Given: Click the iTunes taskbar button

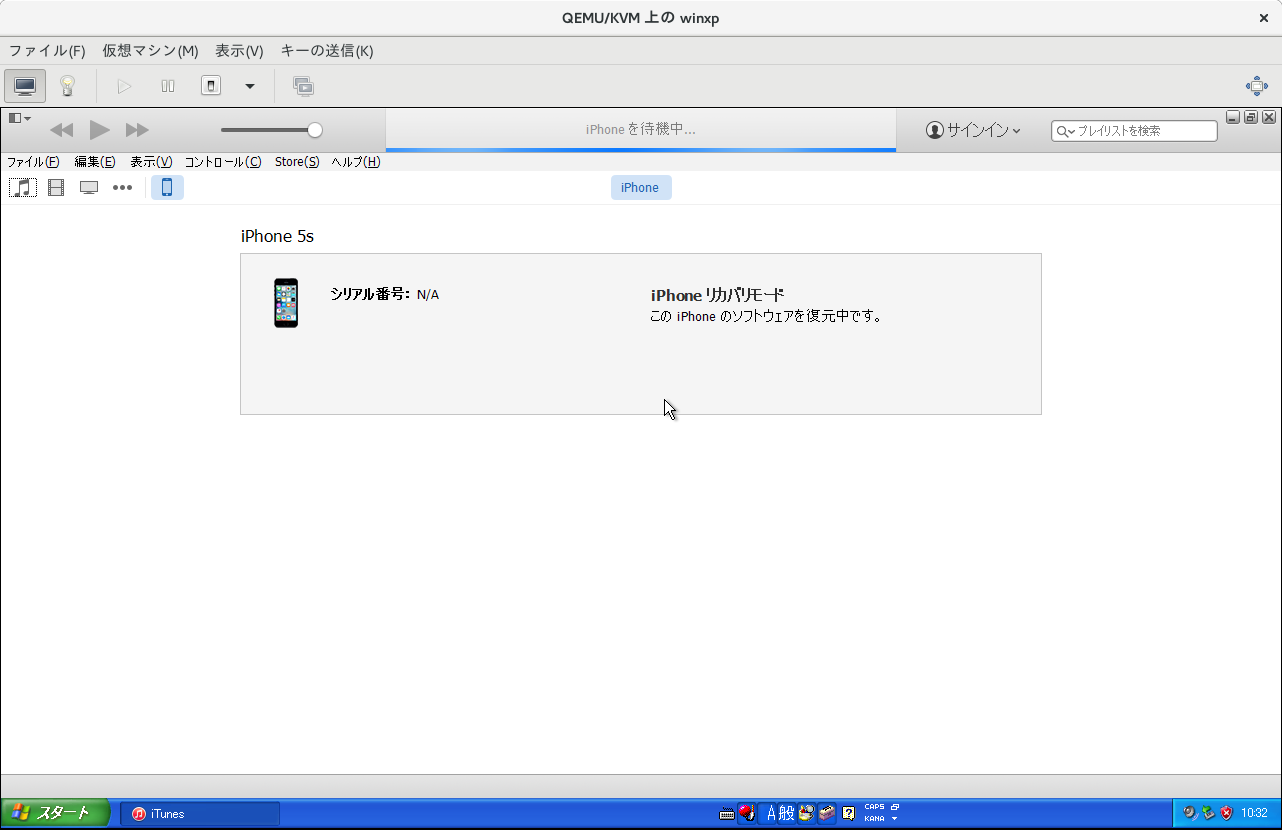Looking at the screenshot, I should [200, 814].
